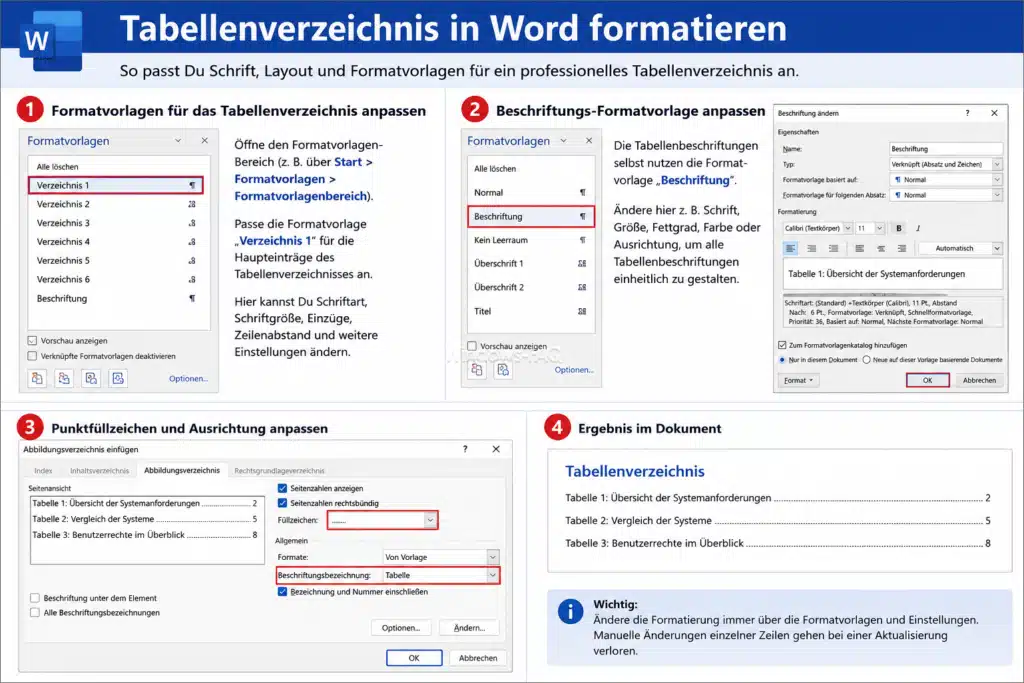Click the help question mark in Abbildungsverzeichnis einfügen
The image size is (1024, 683).
tap(465, 449)
